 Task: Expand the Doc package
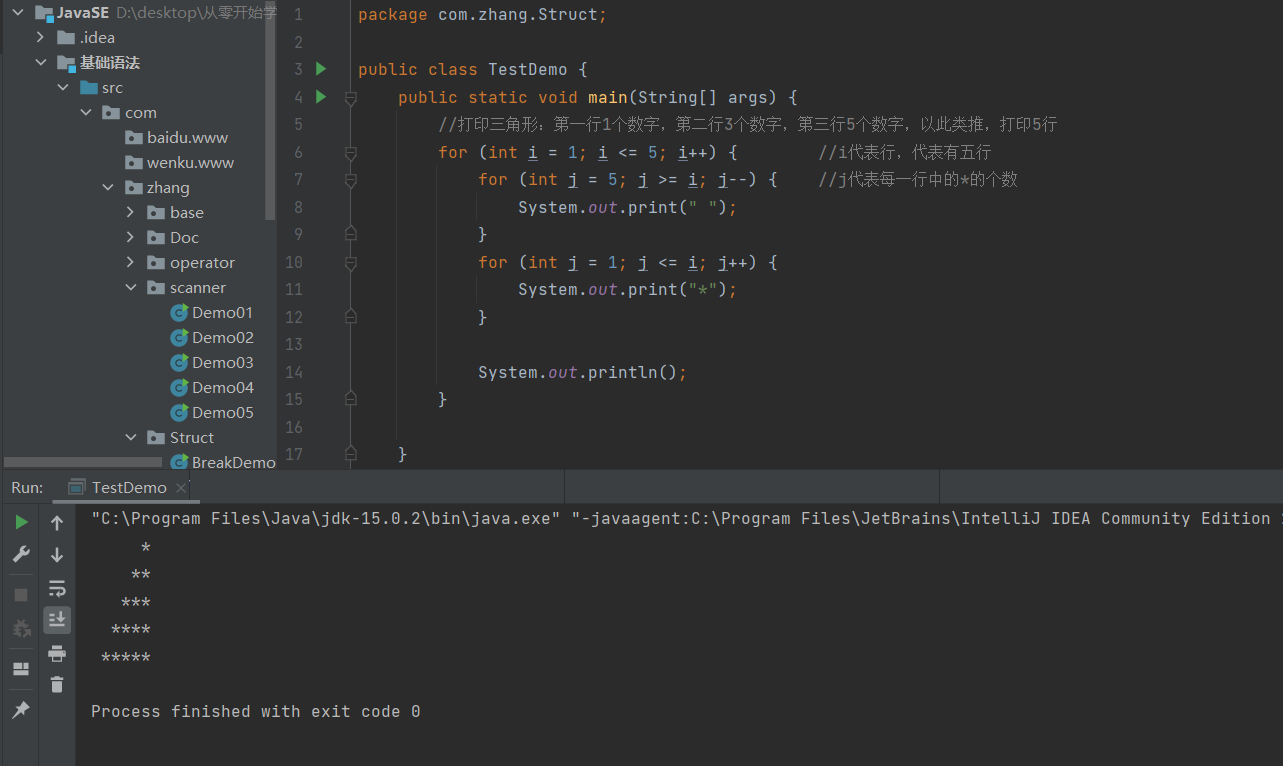(131, 237)
